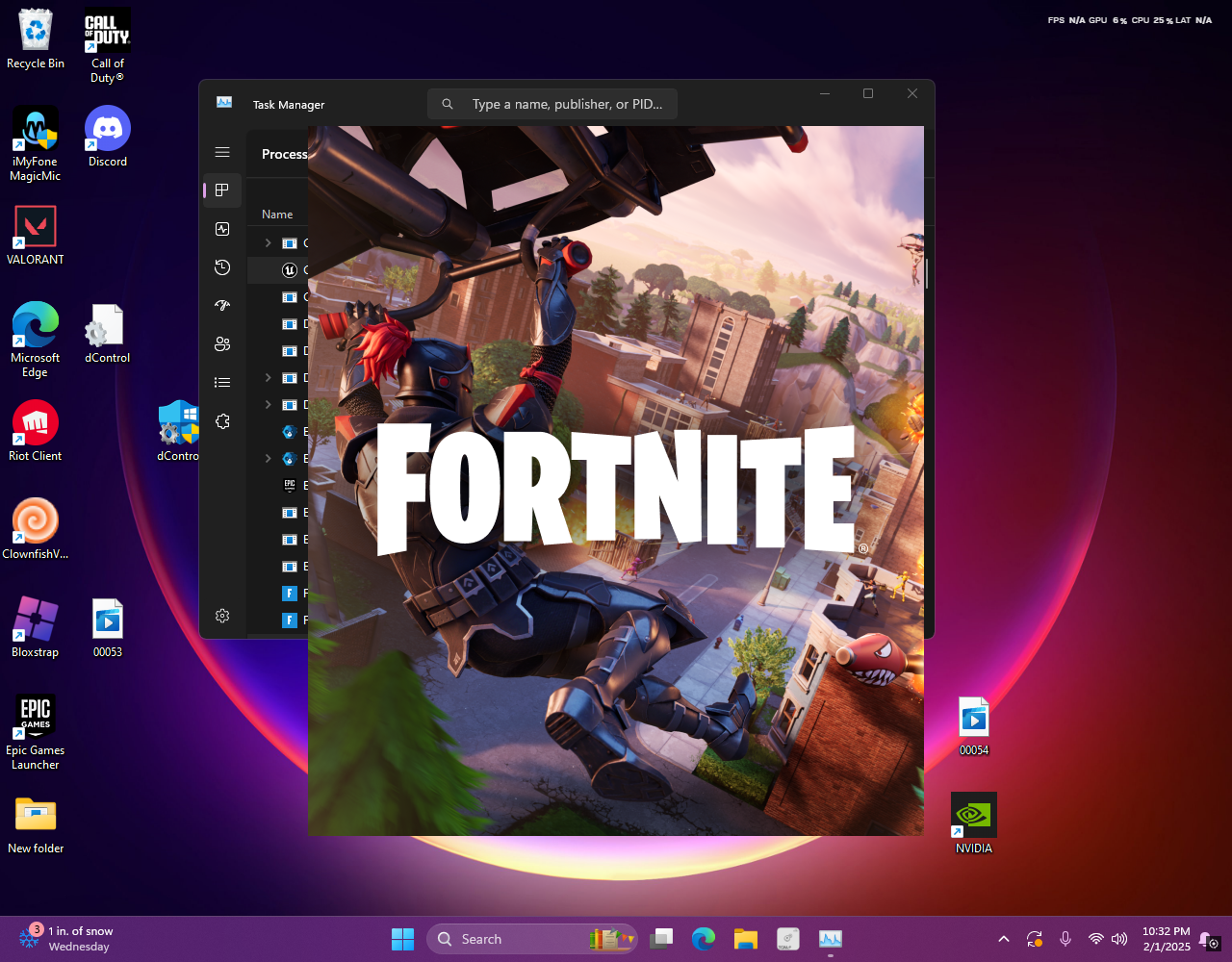Screen dimensions: 1232x962
Task: Select the iMyFone MagicMic desktop shortcut
Action: pos(36,144)
